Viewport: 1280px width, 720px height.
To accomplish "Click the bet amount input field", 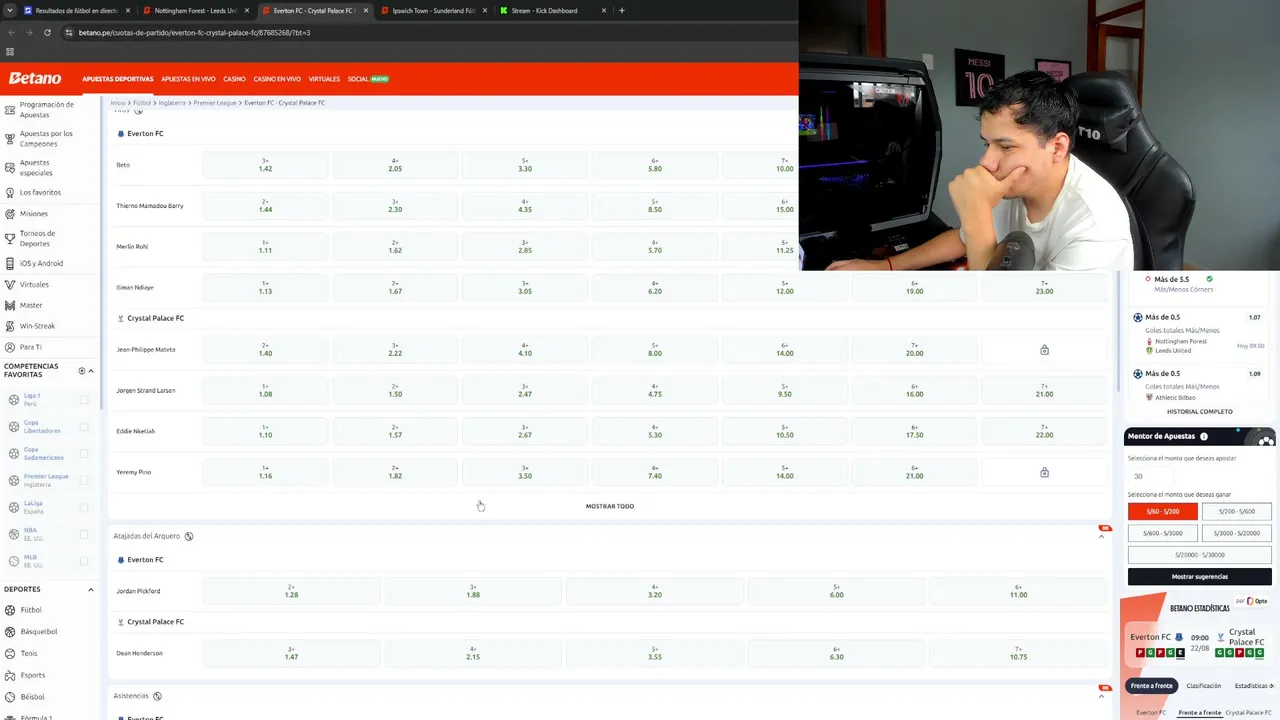I will tap(1150, 476).
